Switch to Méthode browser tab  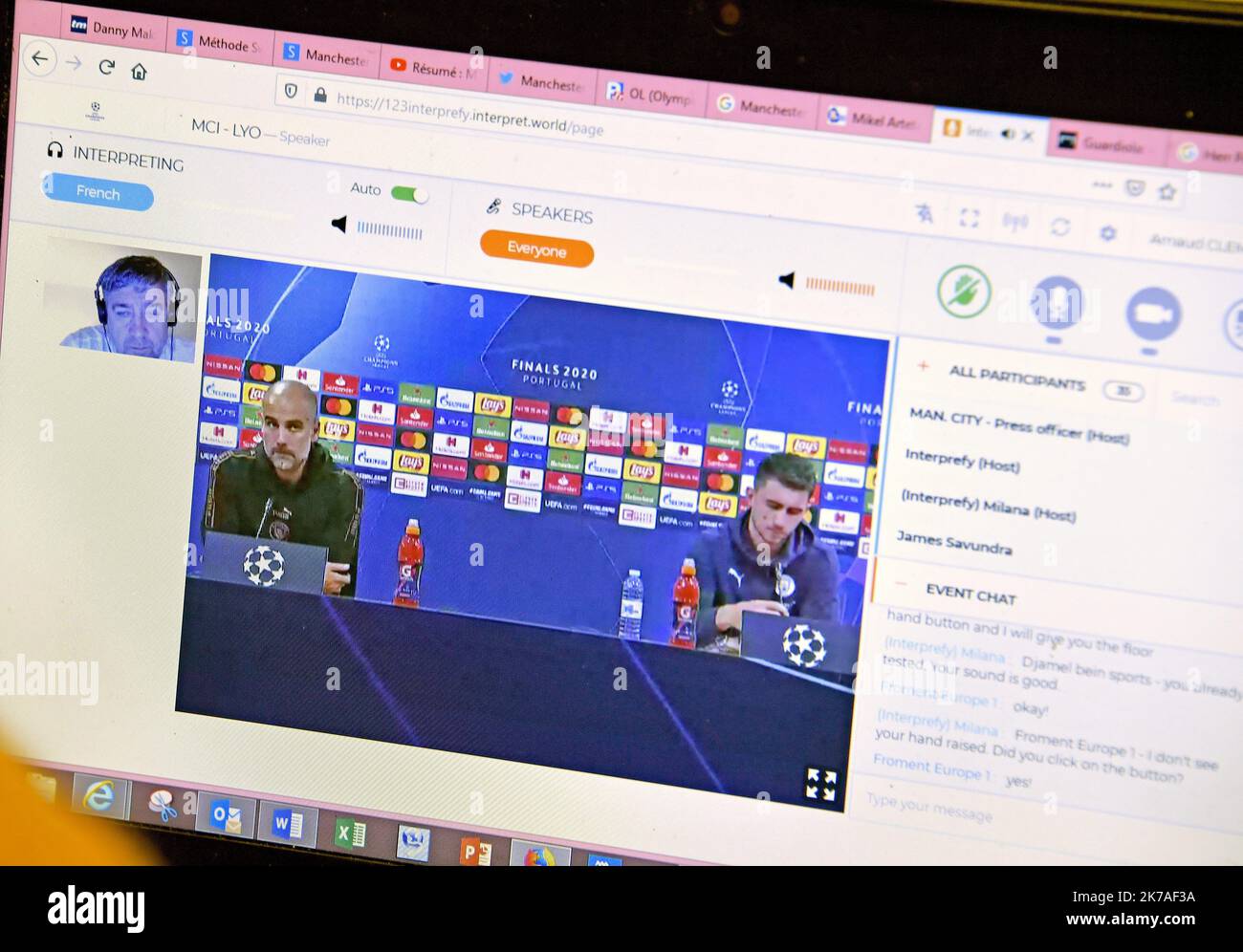[218, 41]
